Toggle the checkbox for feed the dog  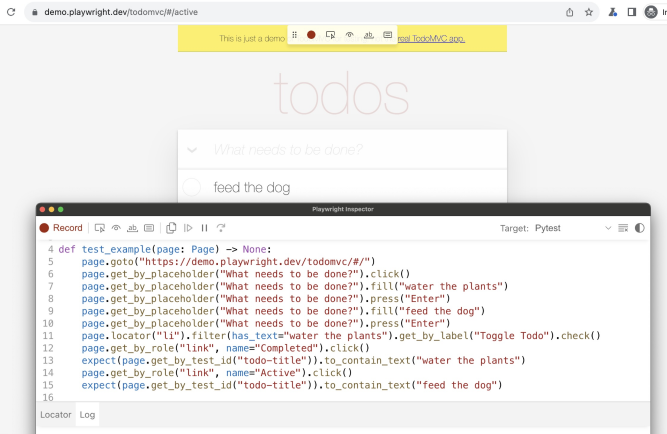click(x=193, y=187)
